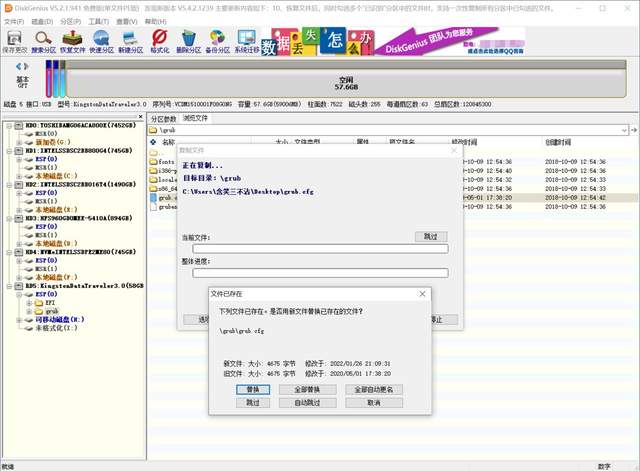Click the first purple partition segment on disk bar
640x471 pixels.
[49, 79]
